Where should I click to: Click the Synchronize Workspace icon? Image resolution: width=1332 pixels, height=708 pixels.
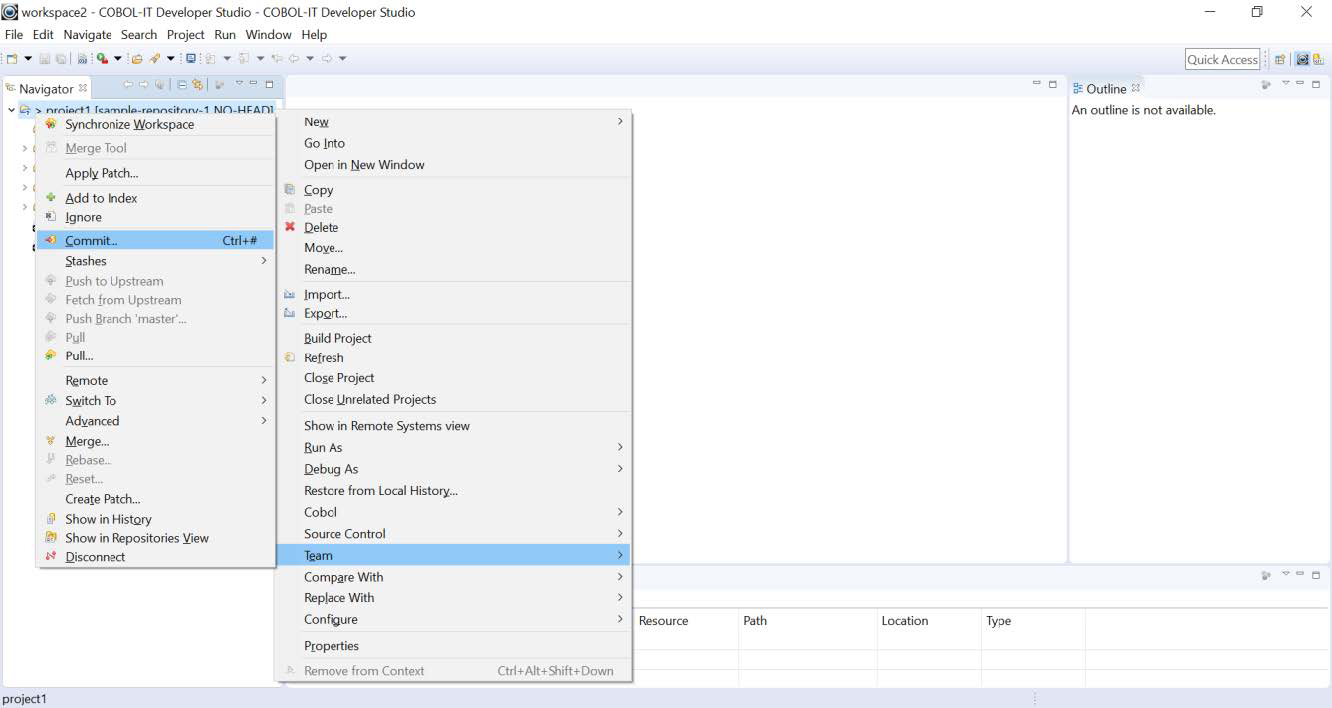(x=51, y=124)
